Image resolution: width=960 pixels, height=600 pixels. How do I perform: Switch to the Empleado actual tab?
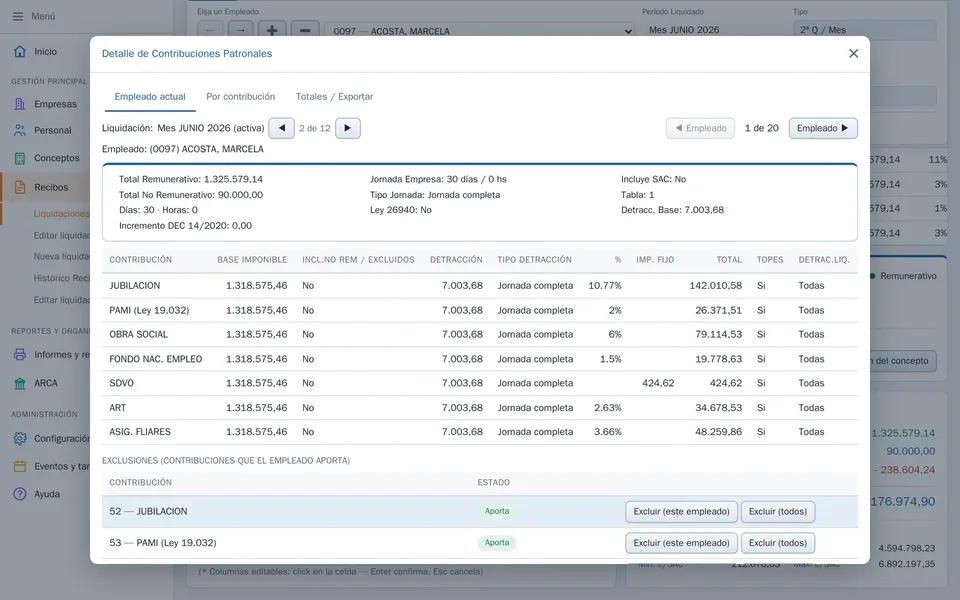(x=150, y=97)
